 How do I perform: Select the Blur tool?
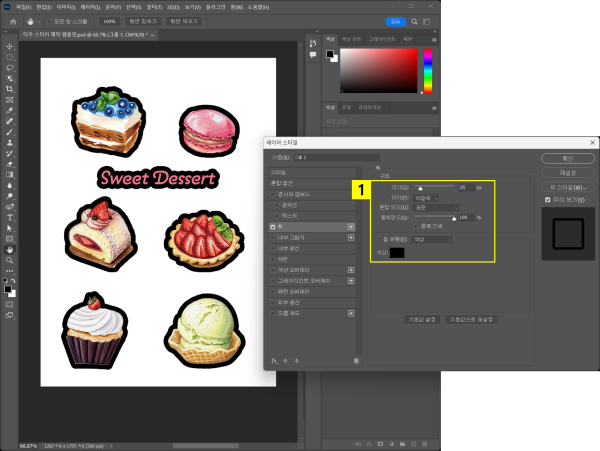coord(10,186)
